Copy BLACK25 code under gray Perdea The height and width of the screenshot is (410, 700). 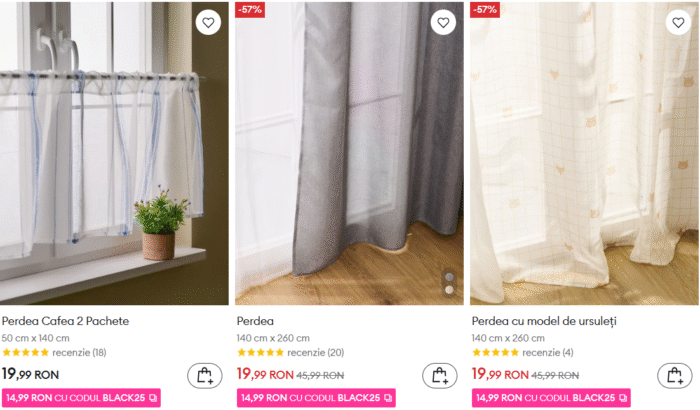tap(388, 398)
